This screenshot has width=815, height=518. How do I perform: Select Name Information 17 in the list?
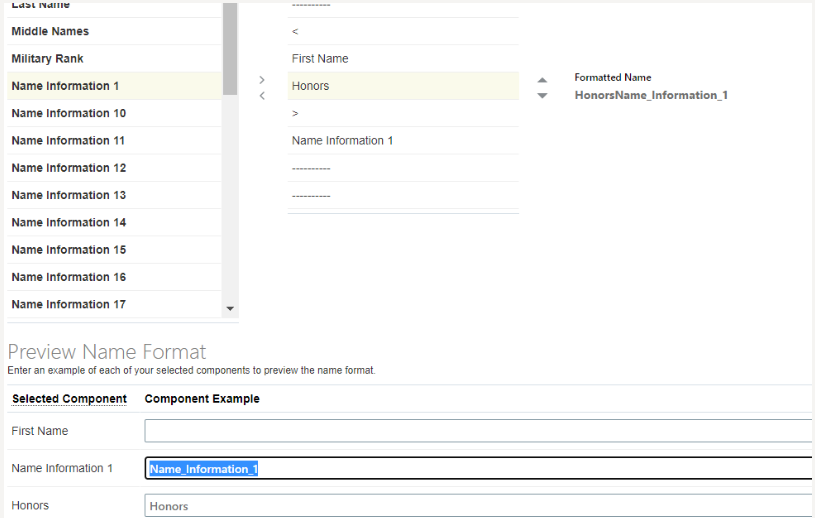[114, 304]
